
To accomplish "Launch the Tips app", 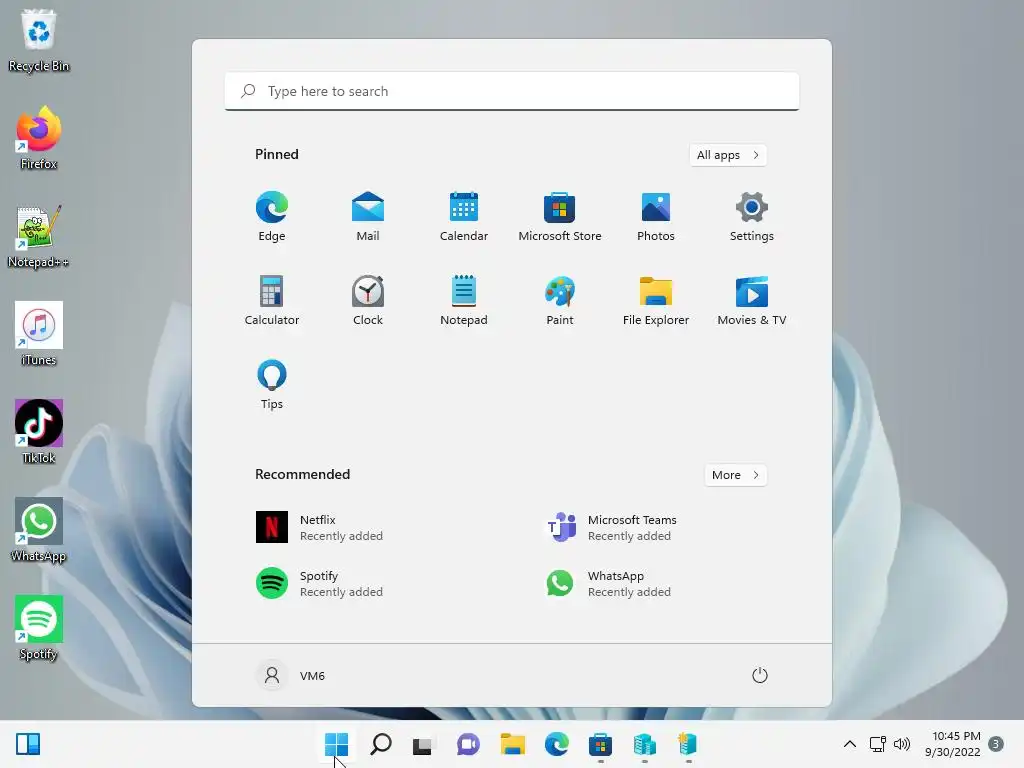I will [272, 385].
